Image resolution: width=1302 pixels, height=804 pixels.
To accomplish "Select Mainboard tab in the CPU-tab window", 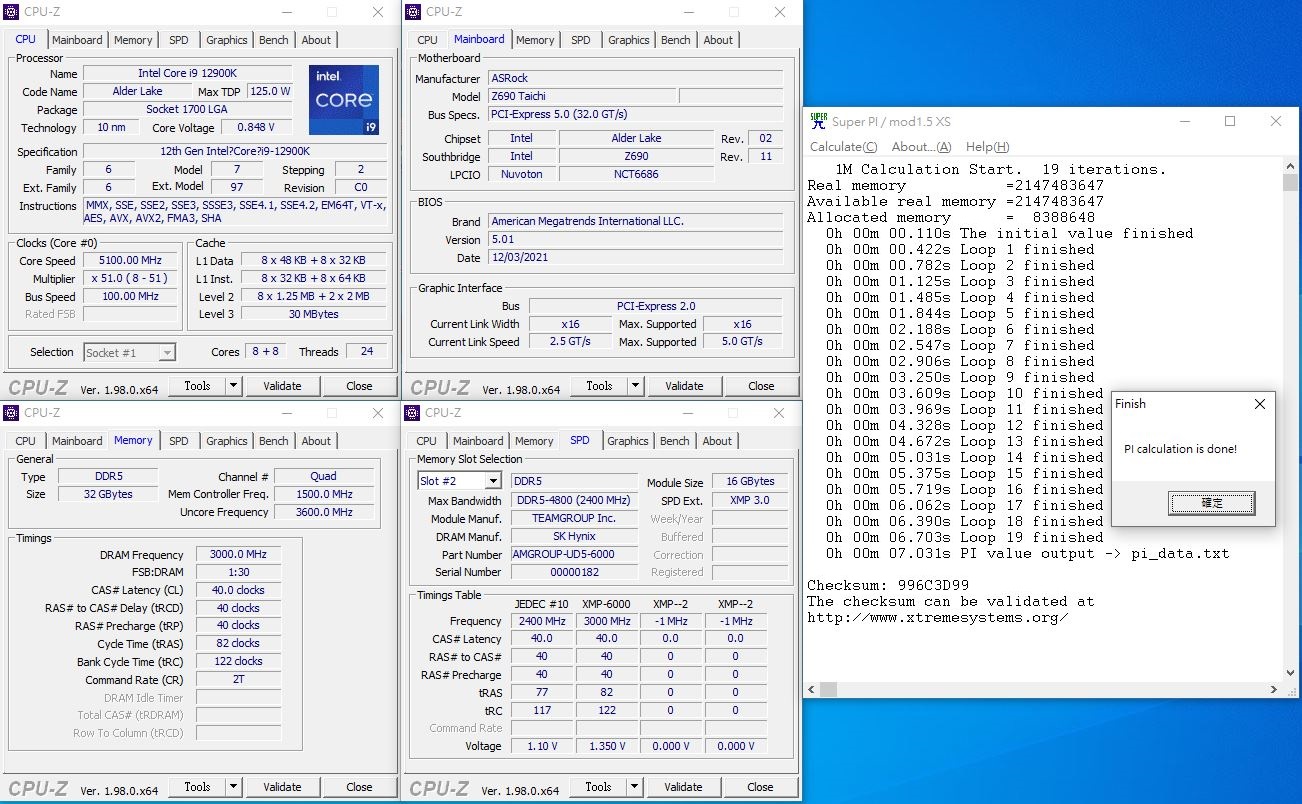I will tap(77, 40).
